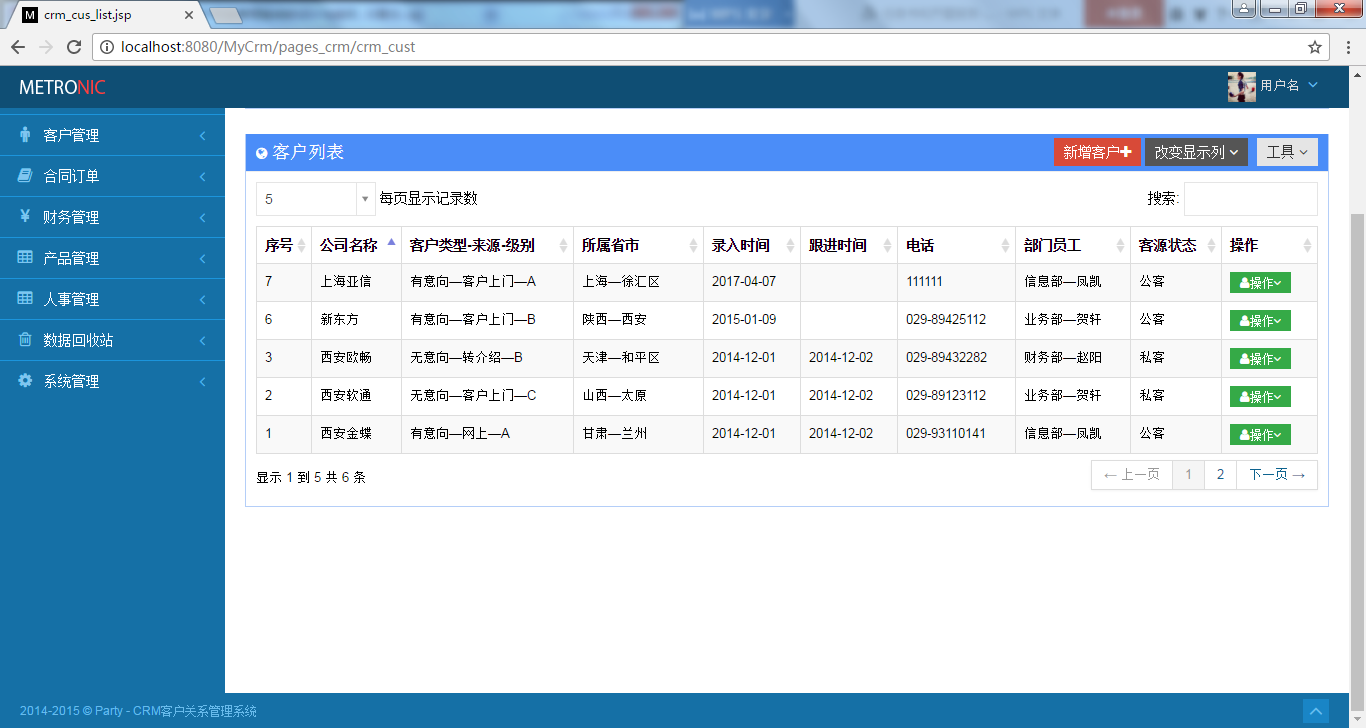The image size is (1366, 728).
Task: Click the bookmark star in address bar
Action: click(x=1317, y=46)
